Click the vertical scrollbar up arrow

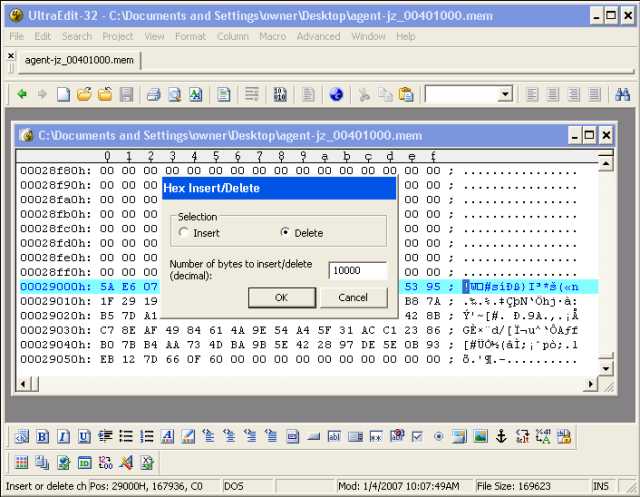tap(606, 164)
